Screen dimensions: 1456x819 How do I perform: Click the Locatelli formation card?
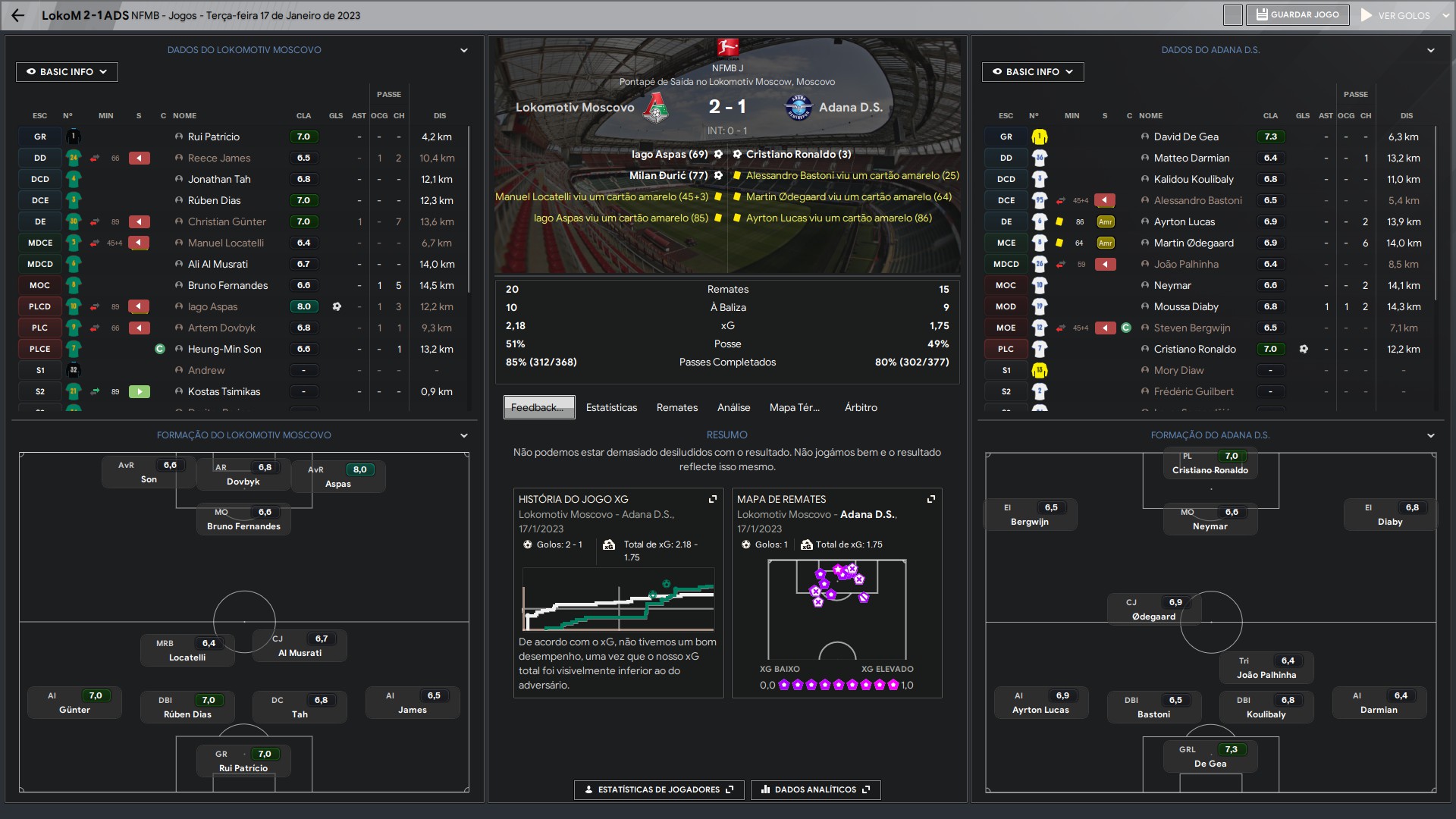pos(187,650)
